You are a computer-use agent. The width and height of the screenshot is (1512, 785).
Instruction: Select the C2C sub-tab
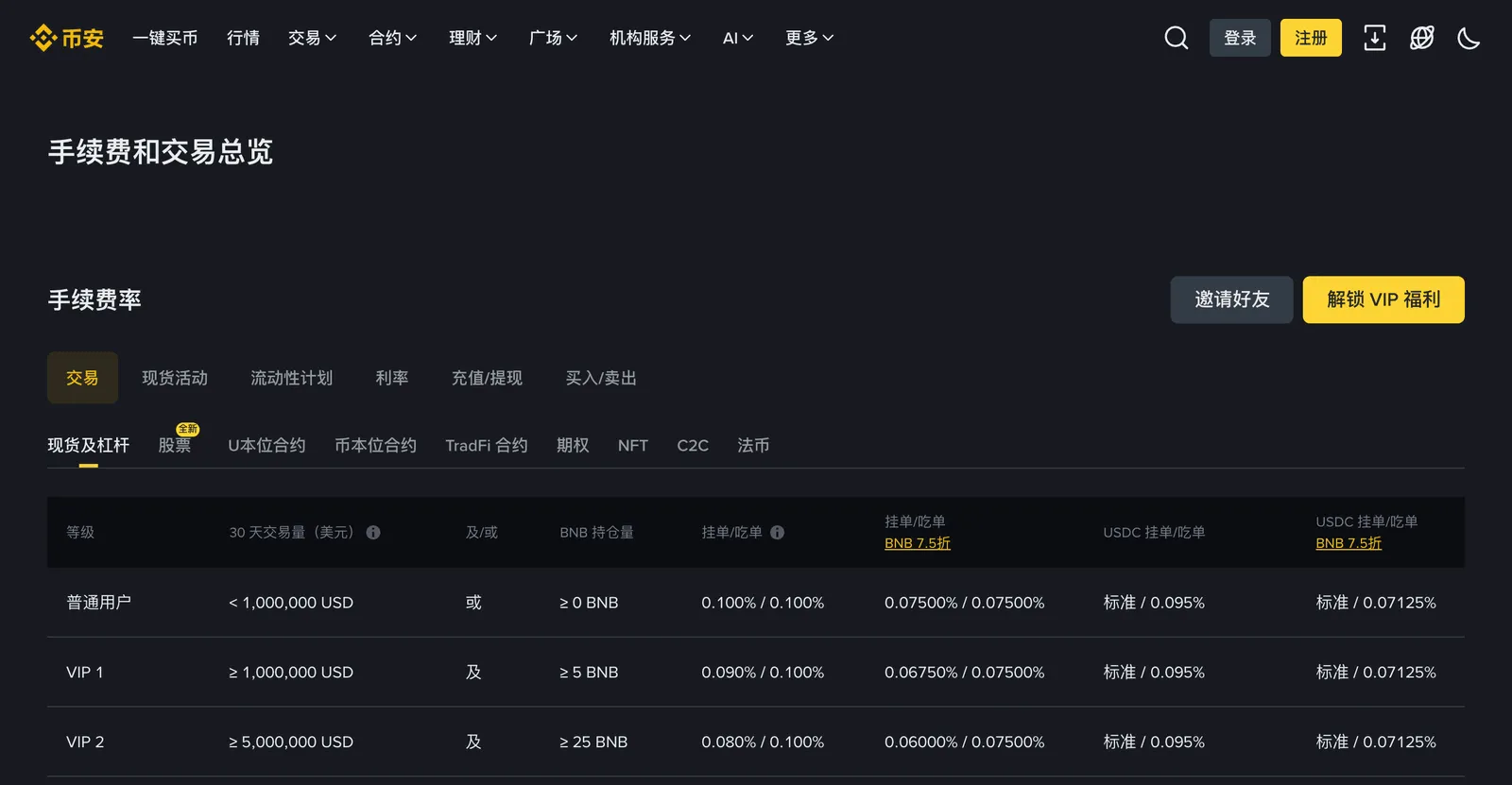coord(693,445)
